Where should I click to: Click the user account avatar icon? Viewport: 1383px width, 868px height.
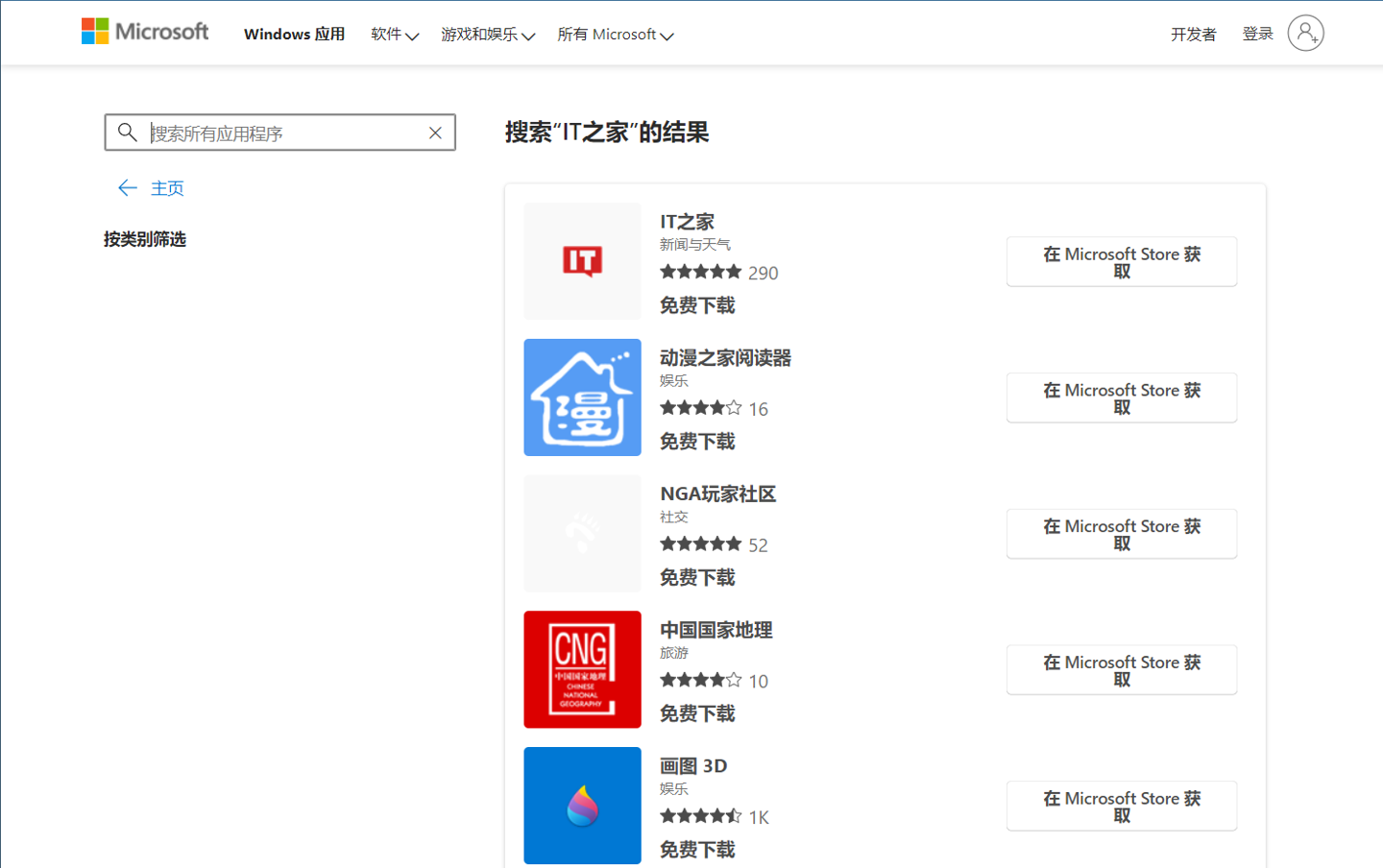pyautogui.click(x=1305, y=34)
